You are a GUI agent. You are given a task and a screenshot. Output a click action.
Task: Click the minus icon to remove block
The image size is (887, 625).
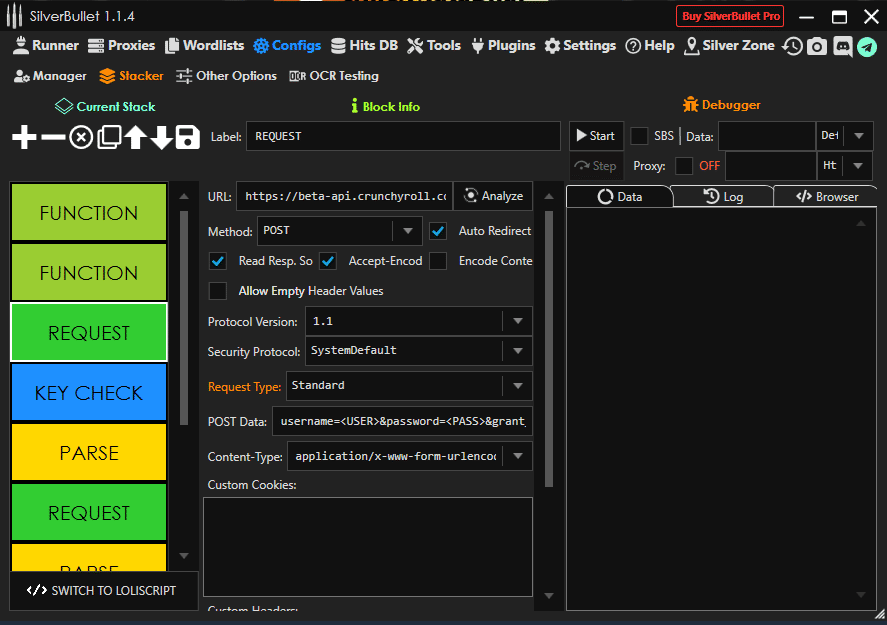53,138
